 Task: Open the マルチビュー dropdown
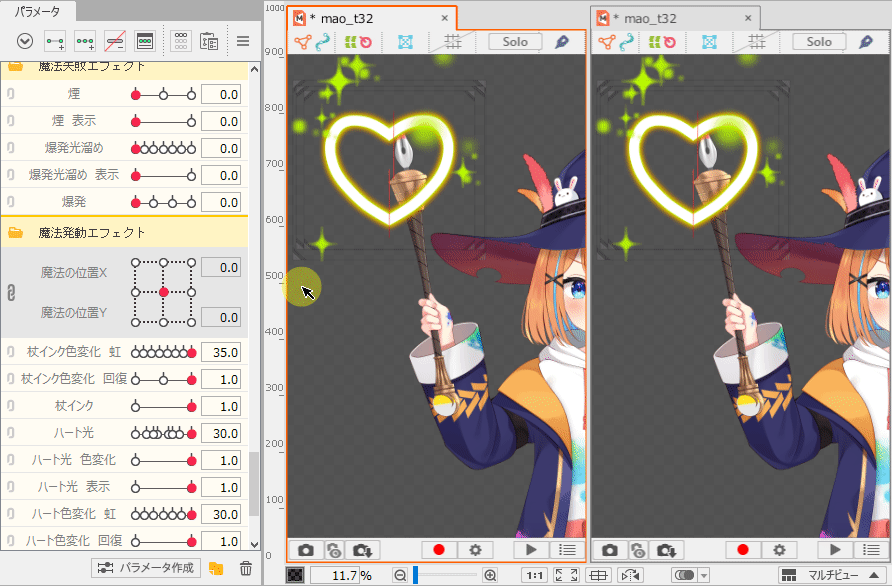point(832,576)
